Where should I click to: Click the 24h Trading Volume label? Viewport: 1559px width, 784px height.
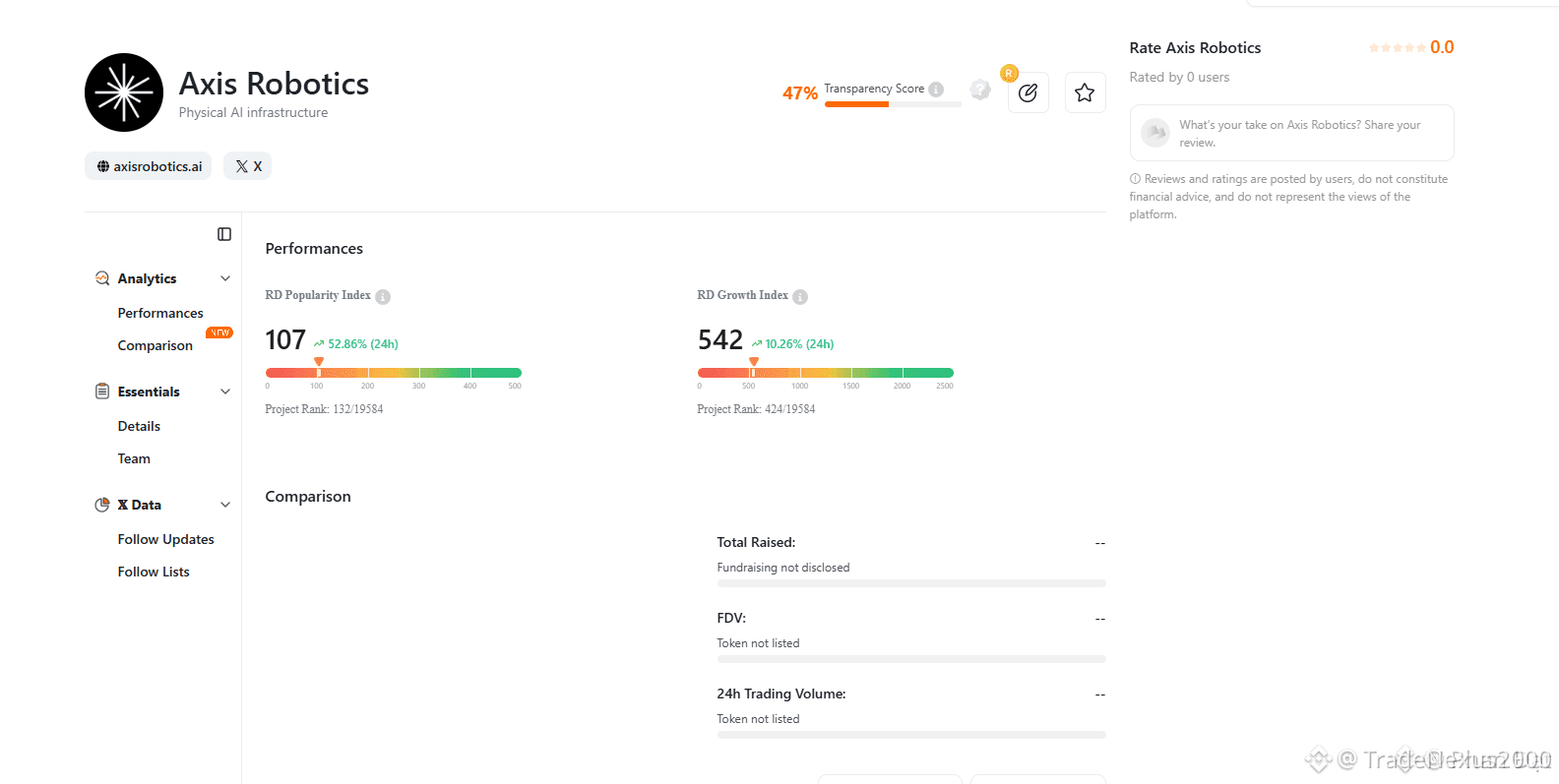(x=781, y=694)
